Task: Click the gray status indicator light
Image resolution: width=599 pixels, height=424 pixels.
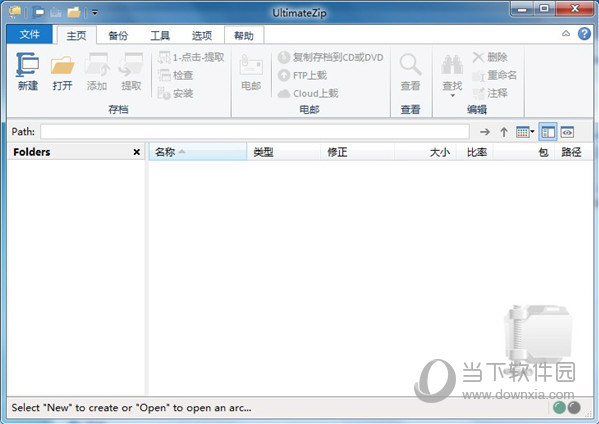Action: coord(574,408)
